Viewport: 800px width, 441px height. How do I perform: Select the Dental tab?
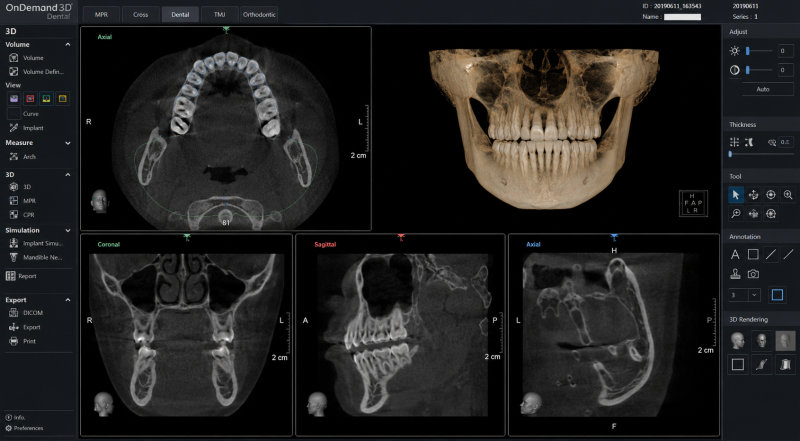[180, 14]
